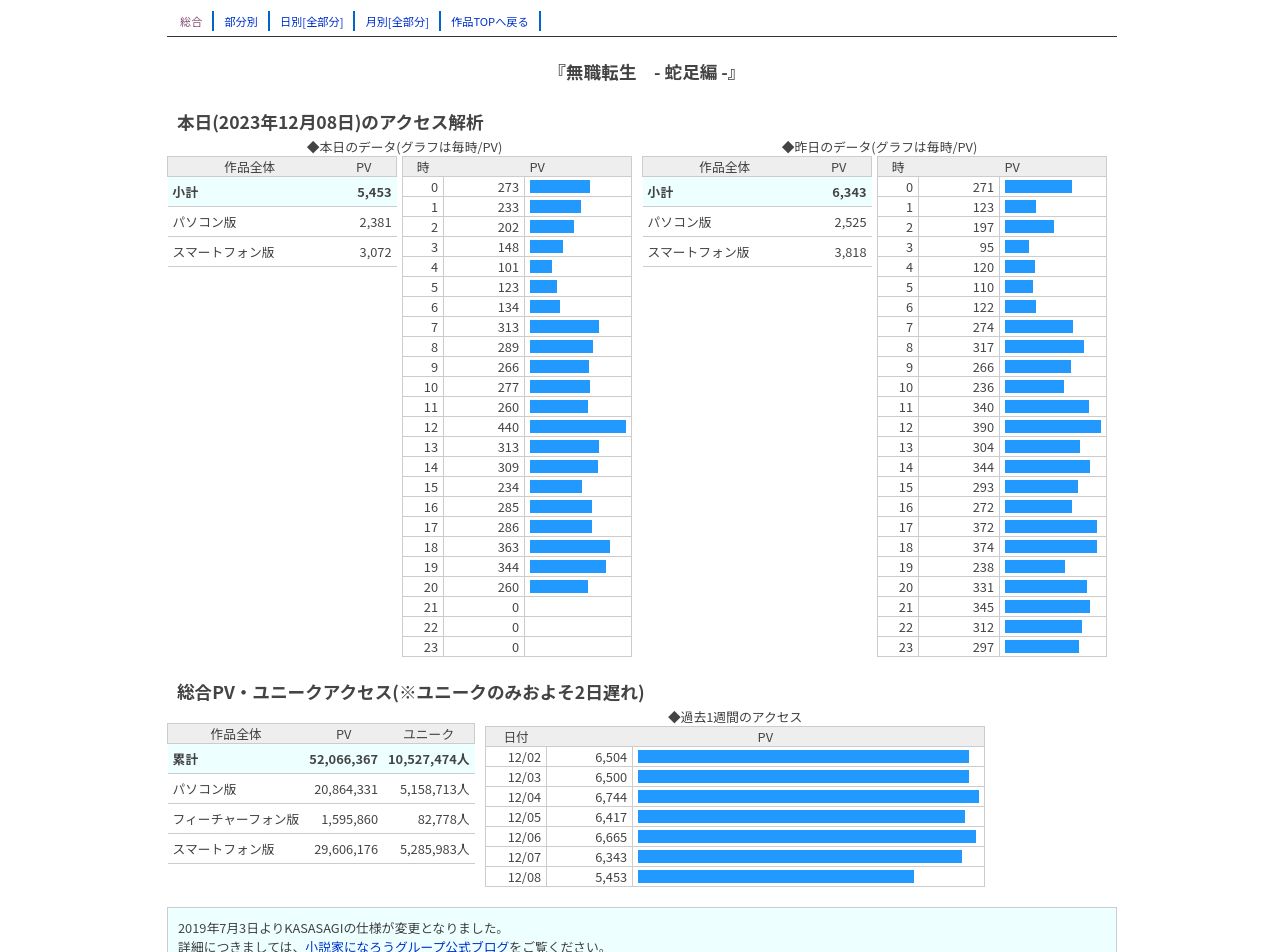
Task: Click cumulative パソコン版 PV 20,864,331
Action: click(x=346, y=789)
